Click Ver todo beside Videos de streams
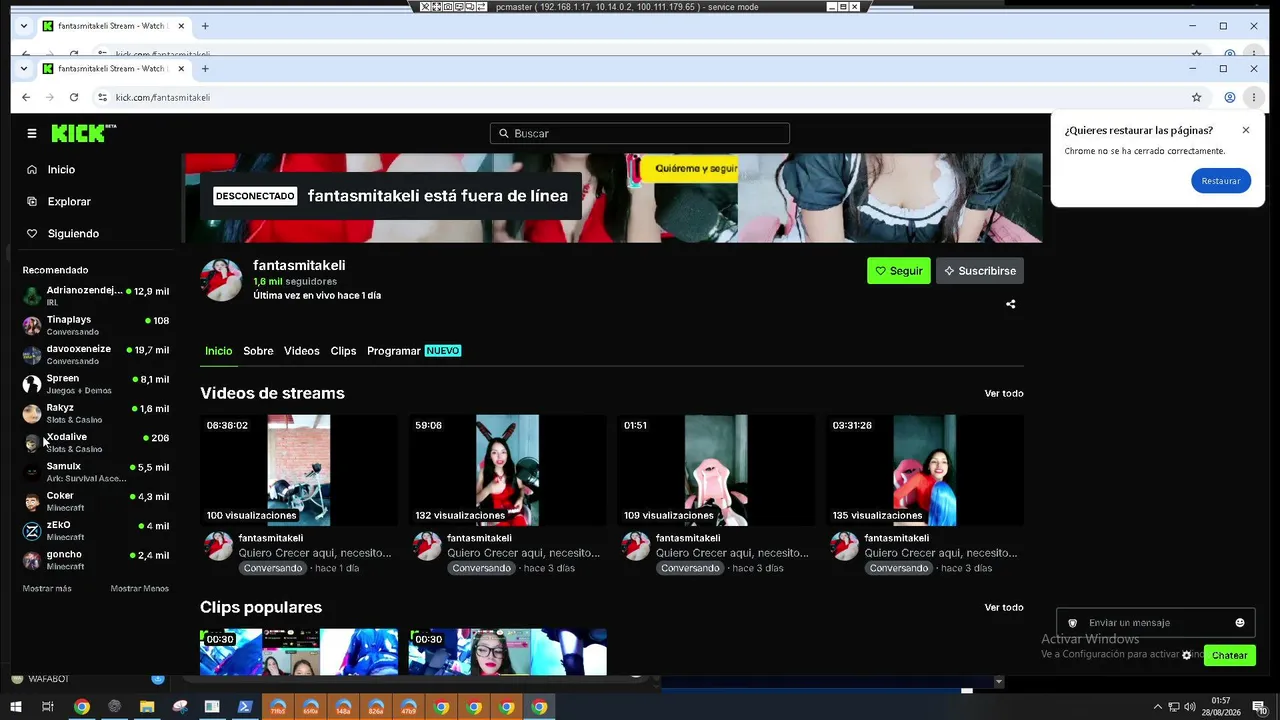 click(1004, 394)
